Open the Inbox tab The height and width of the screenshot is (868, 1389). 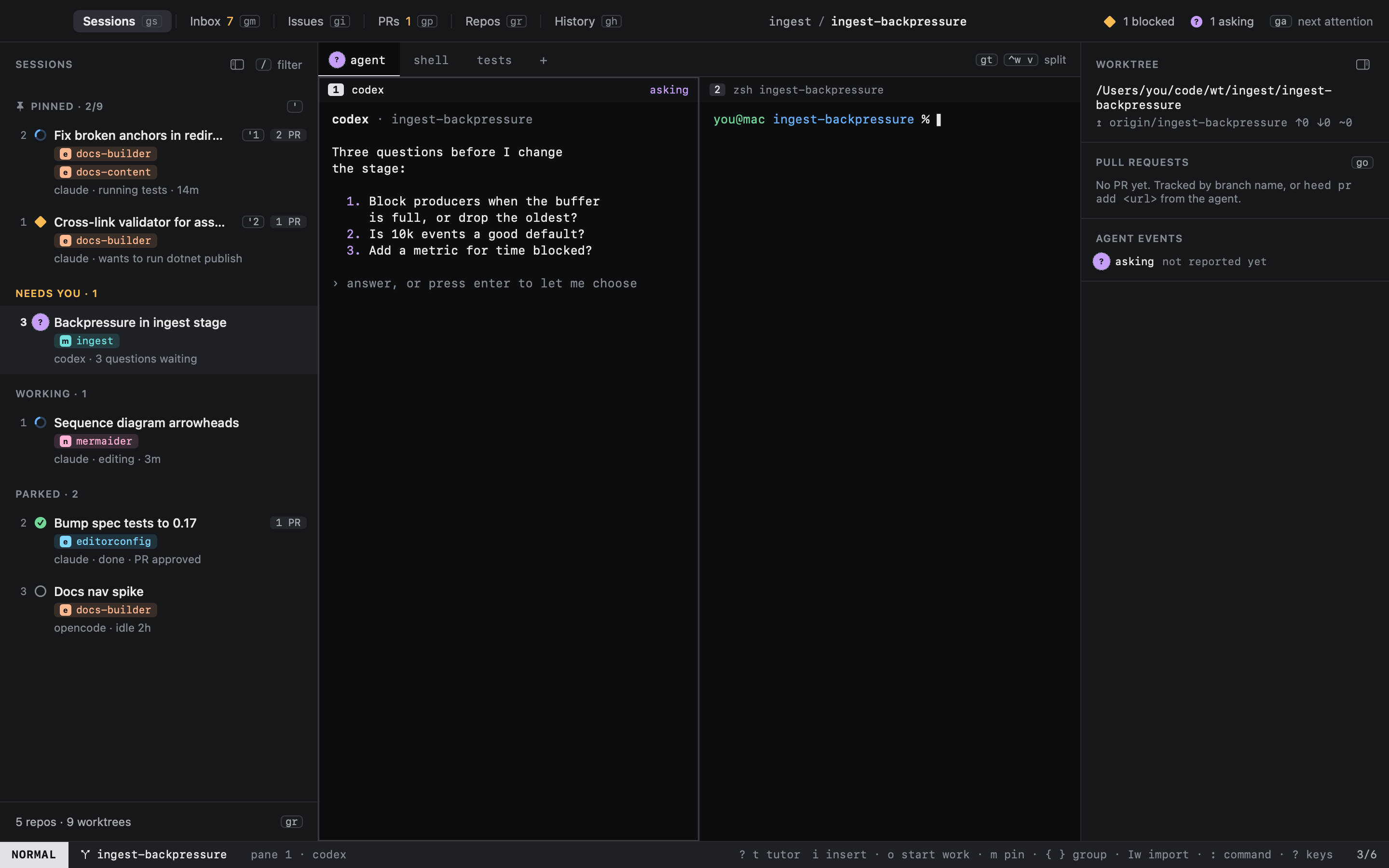click(x=224, y=21)
